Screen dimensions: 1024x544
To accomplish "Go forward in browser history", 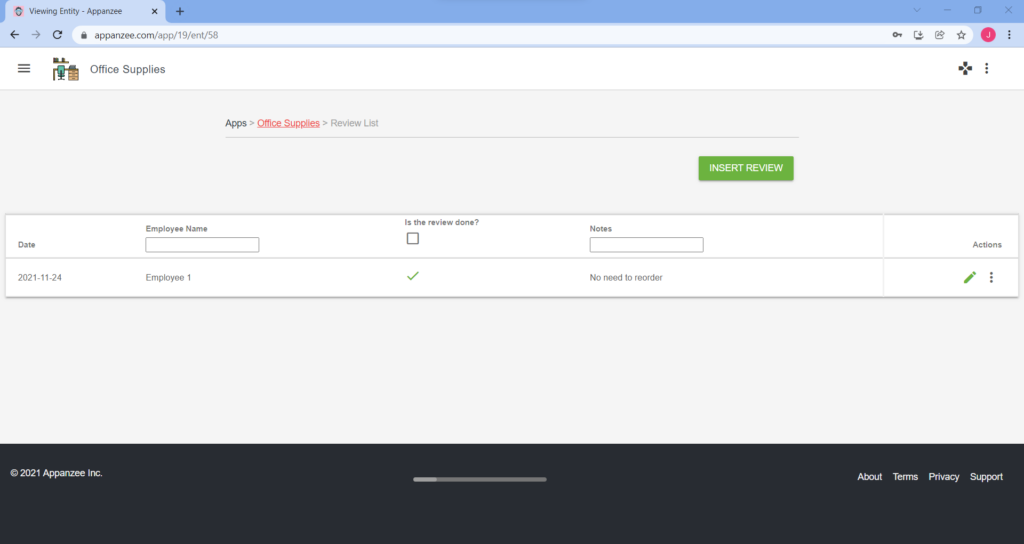I will tap(36, 35).
